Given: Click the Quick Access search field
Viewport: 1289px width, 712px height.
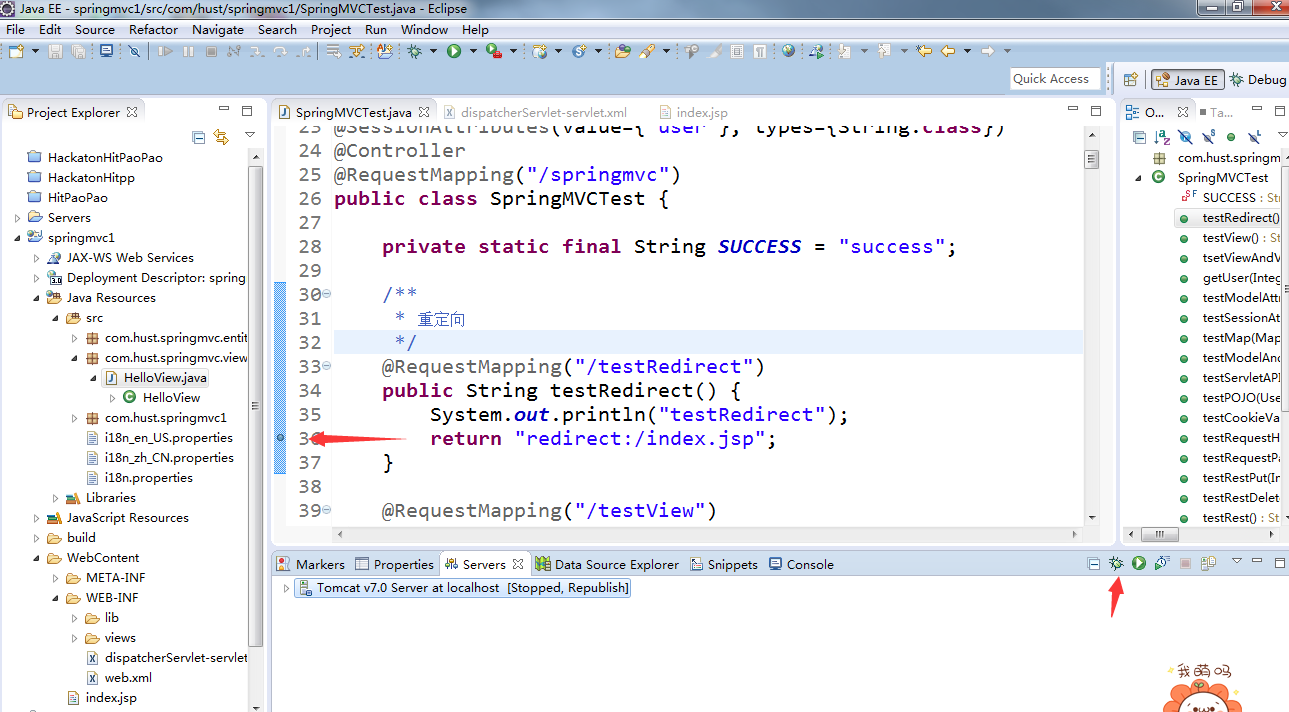Looking at the screenshot, I should [x=1054, y=79].
